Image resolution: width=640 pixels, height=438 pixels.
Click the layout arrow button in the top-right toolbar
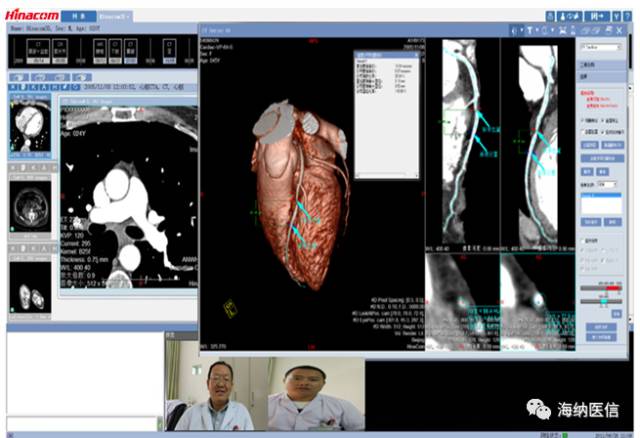[597, 16]
